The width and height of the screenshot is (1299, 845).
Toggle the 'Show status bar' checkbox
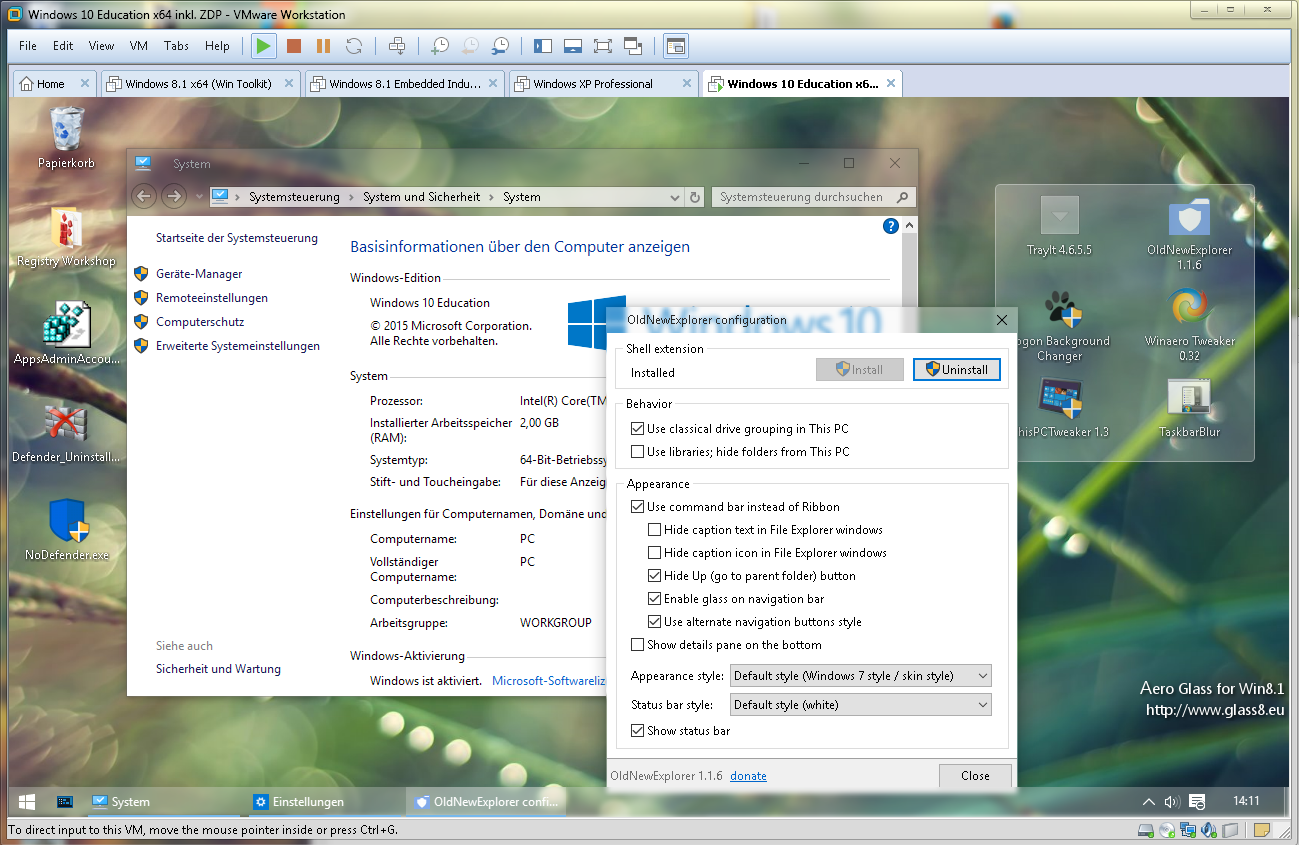[638, 731]
